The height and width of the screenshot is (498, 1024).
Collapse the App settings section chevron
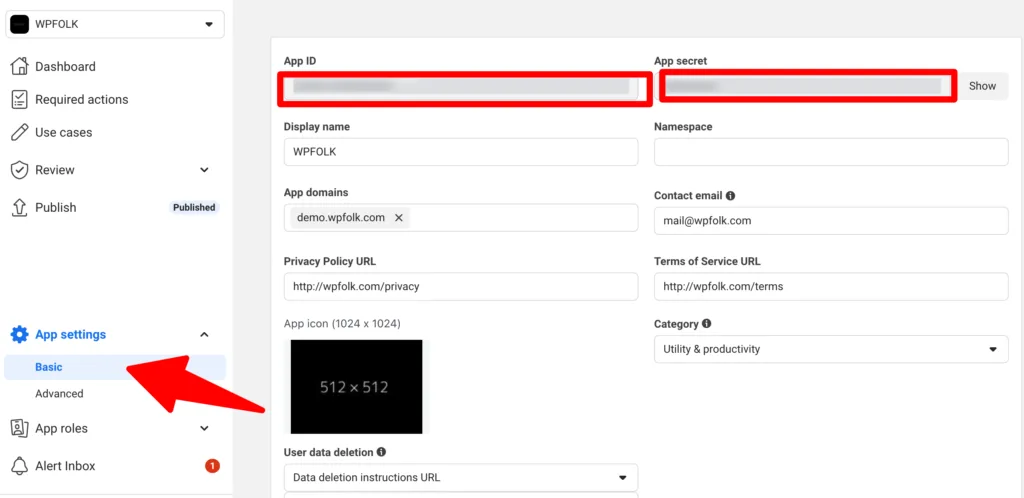coord(204,335)
